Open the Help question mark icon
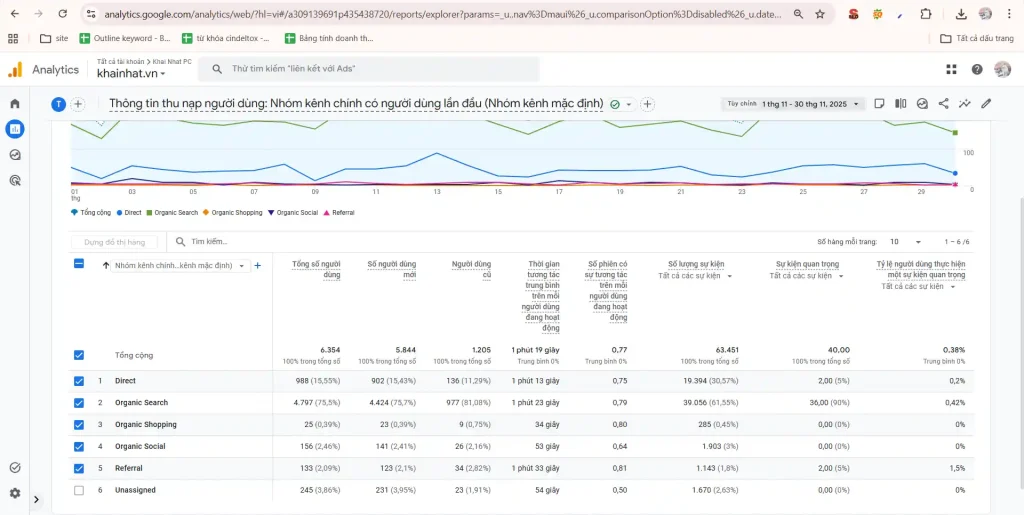Screen dimensions: 1024x515 (x=977, y=69)
